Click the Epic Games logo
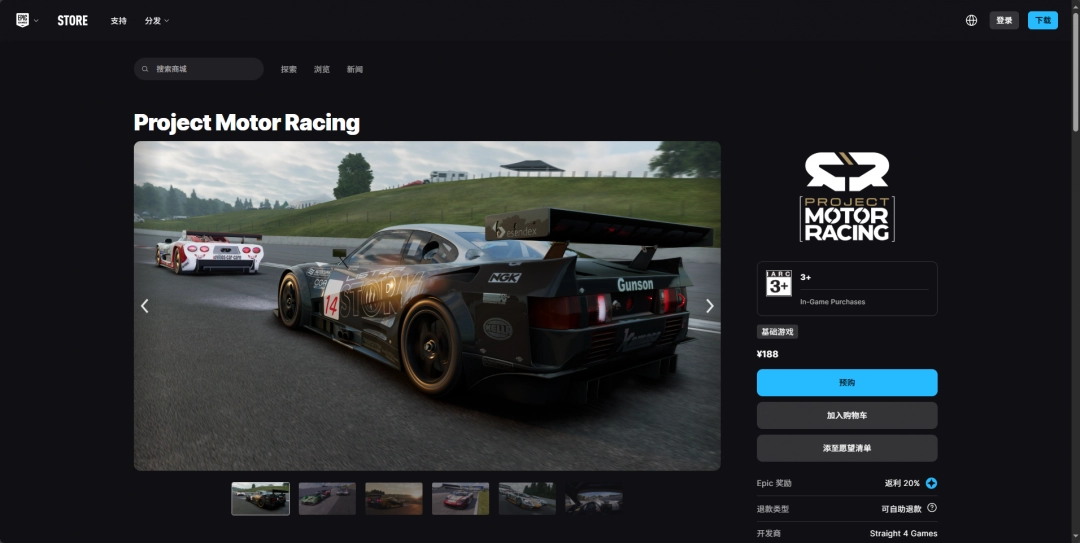 (22, 20)
